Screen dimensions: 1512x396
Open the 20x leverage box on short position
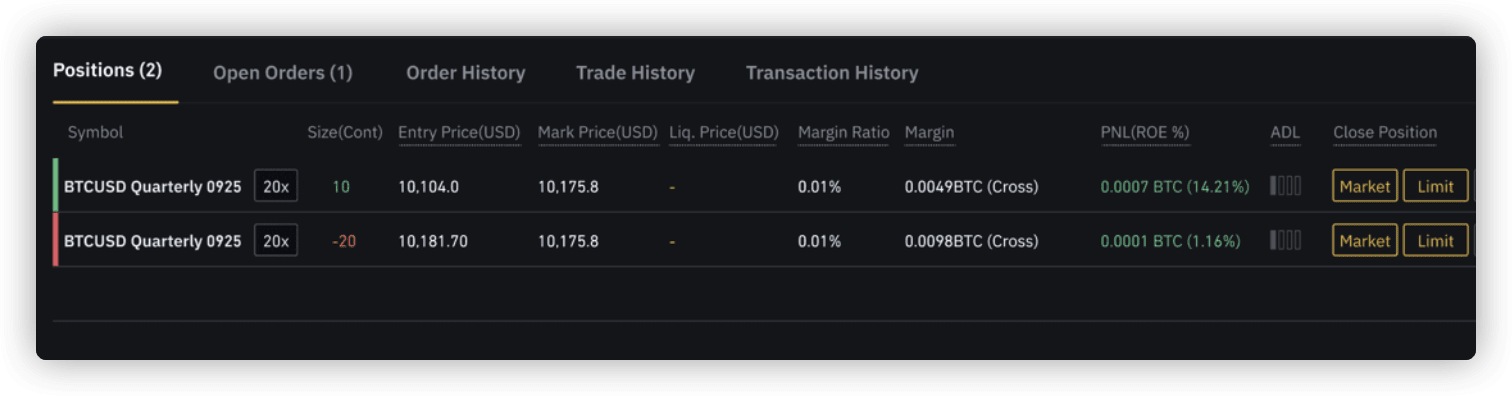click(x=276, y=241)
